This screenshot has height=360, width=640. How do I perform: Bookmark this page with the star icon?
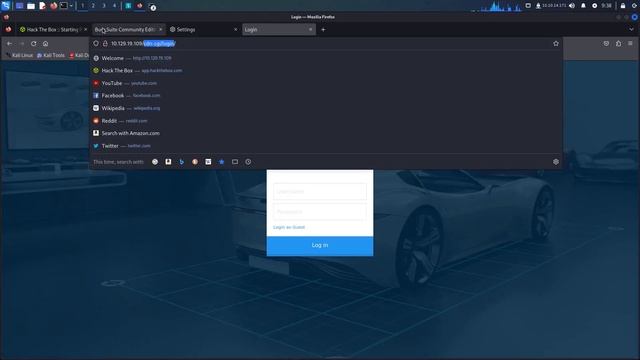(x=556, y=43)
